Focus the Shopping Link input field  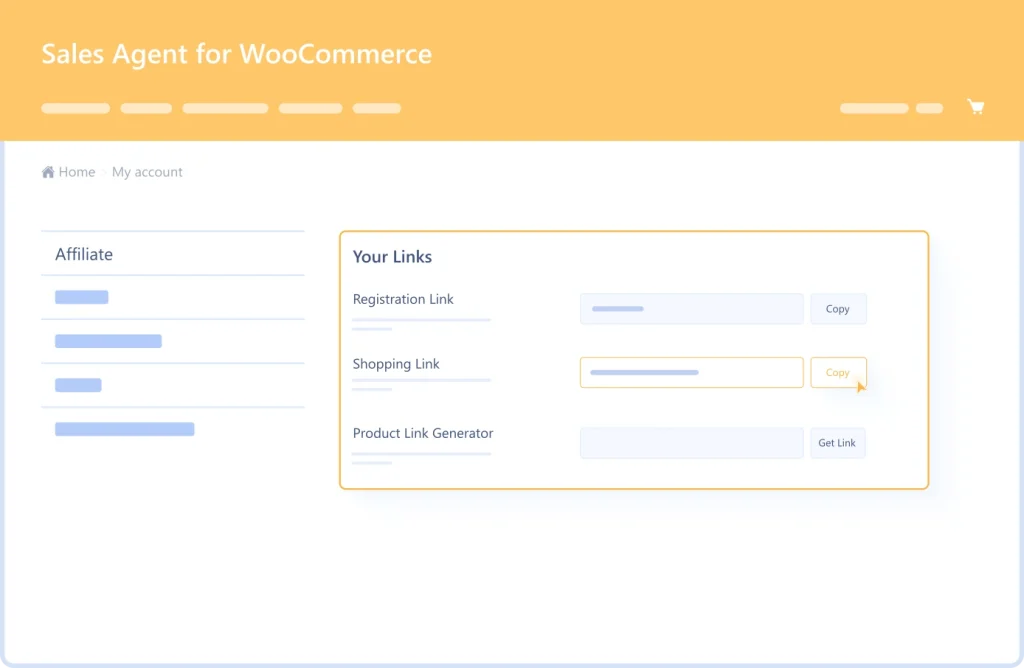tap(691, 372)
